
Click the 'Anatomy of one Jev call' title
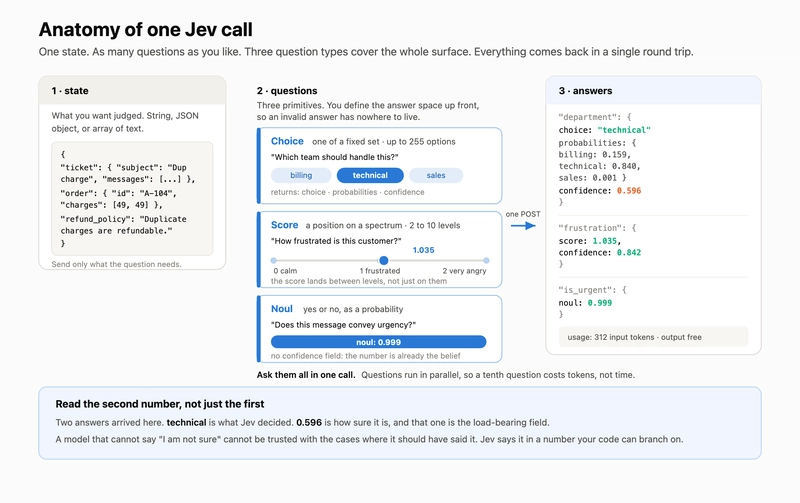(x=146, y=30)
